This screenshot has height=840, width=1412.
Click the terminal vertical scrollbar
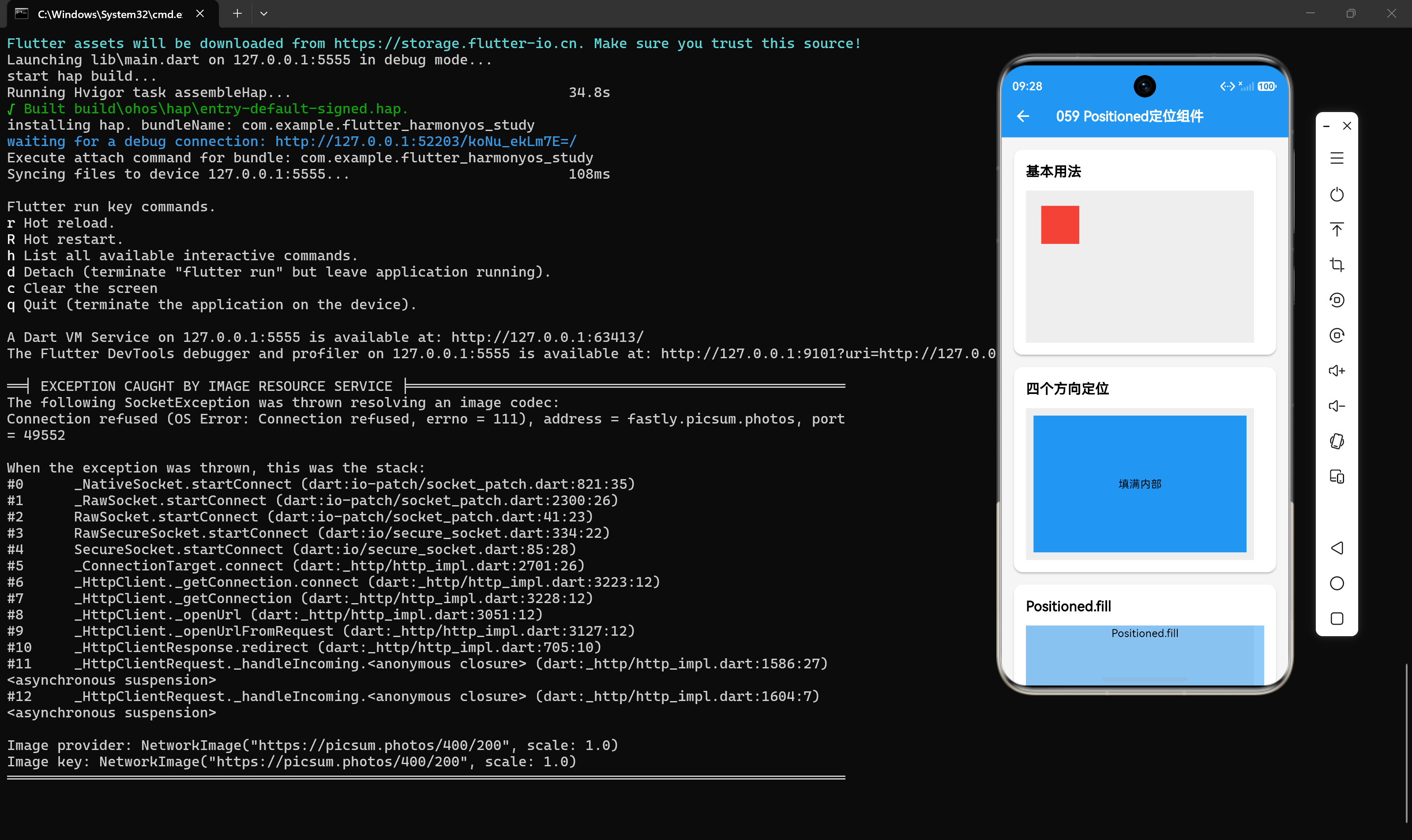click(1406, 743)
